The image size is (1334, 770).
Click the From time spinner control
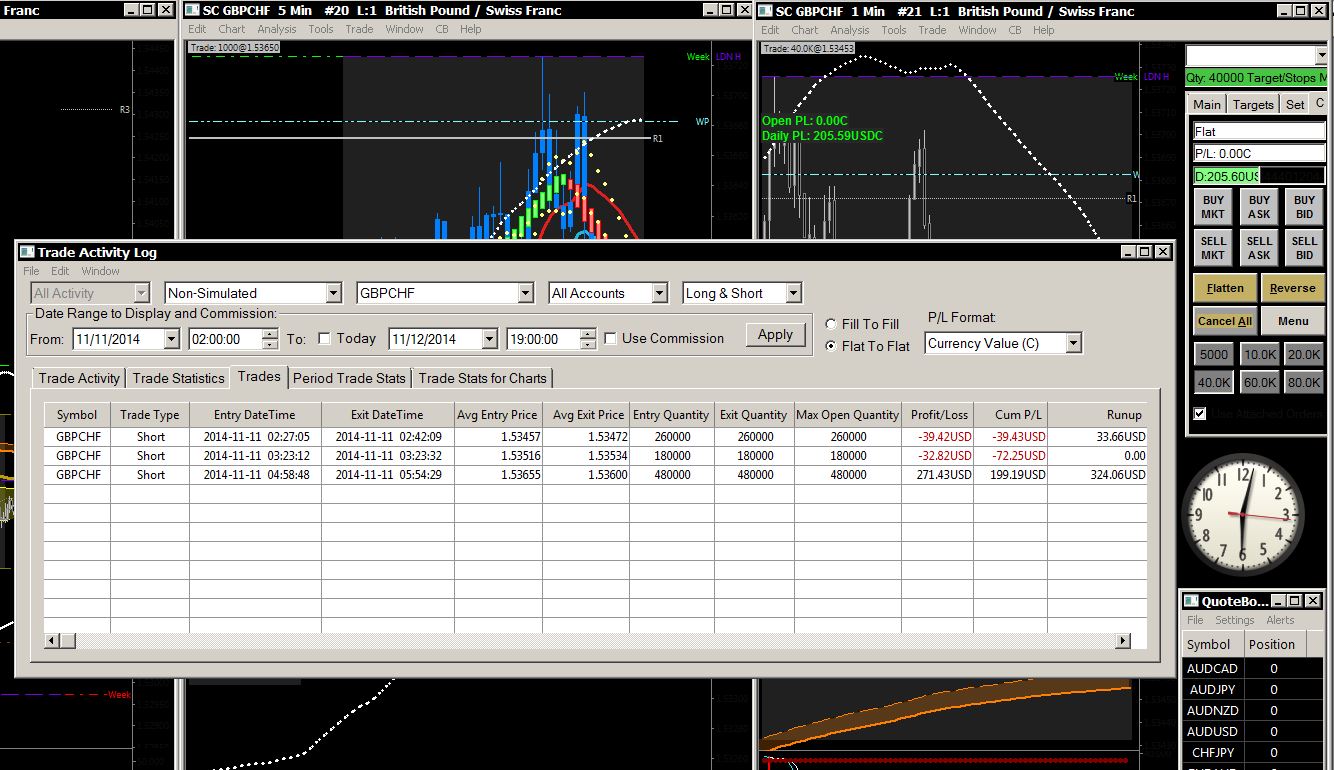point(270,339)
